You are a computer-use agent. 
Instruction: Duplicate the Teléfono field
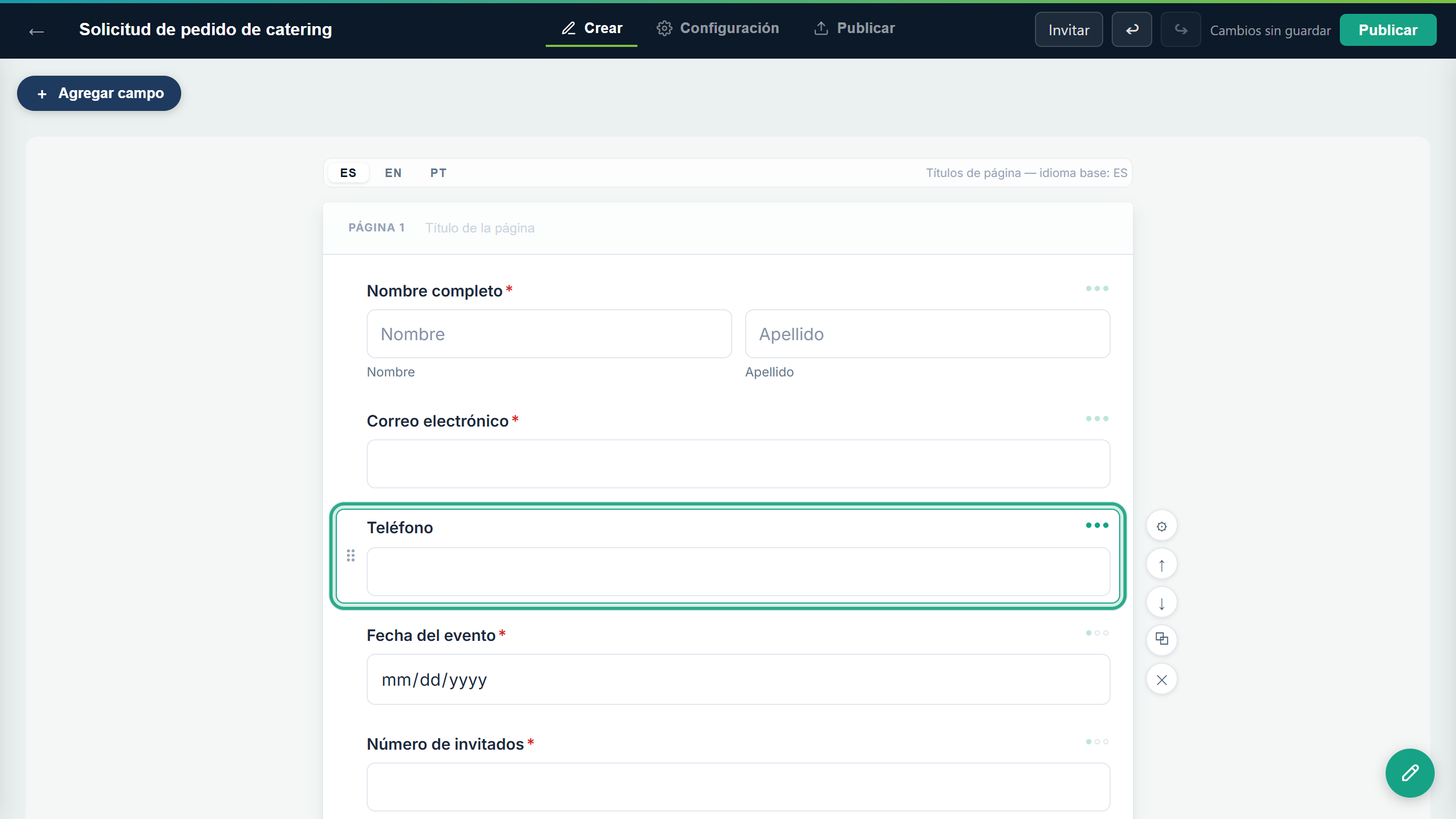[x=1161, y=640]
